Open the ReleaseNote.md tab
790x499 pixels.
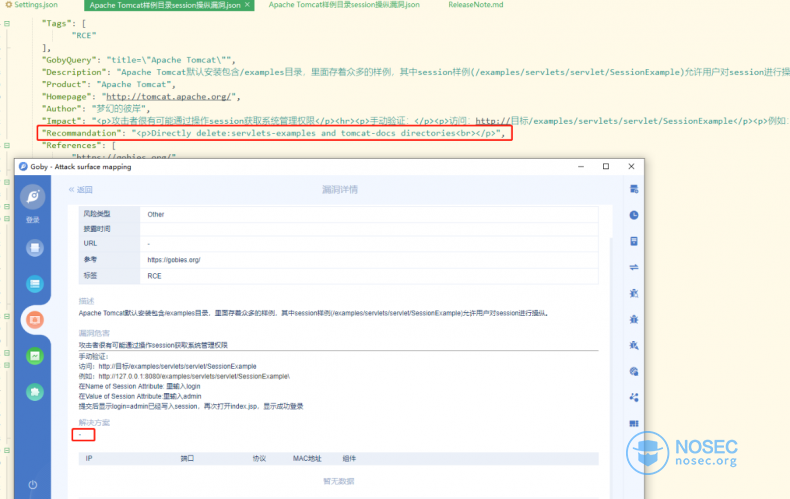[476, 5]
